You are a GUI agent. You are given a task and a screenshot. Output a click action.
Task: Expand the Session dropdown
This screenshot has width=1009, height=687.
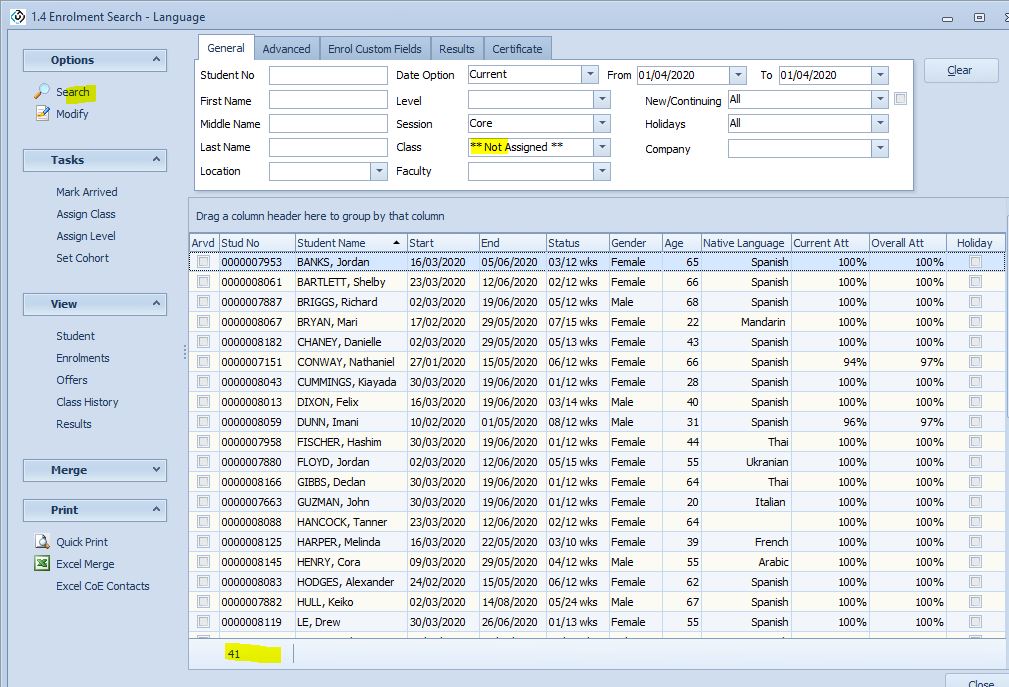tap(601, 124)
